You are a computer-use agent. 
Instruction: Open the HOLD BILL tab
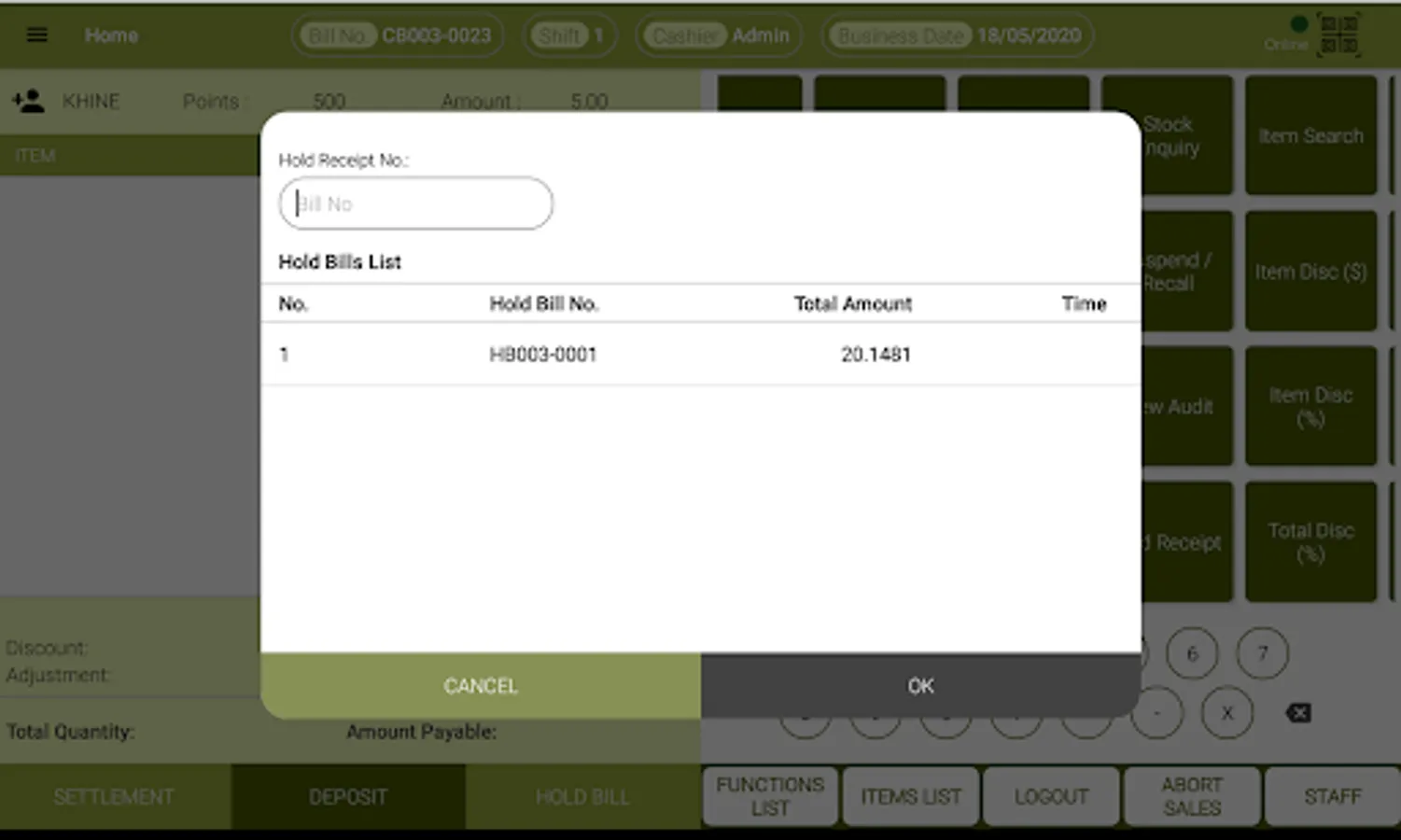tap(581, 796)
